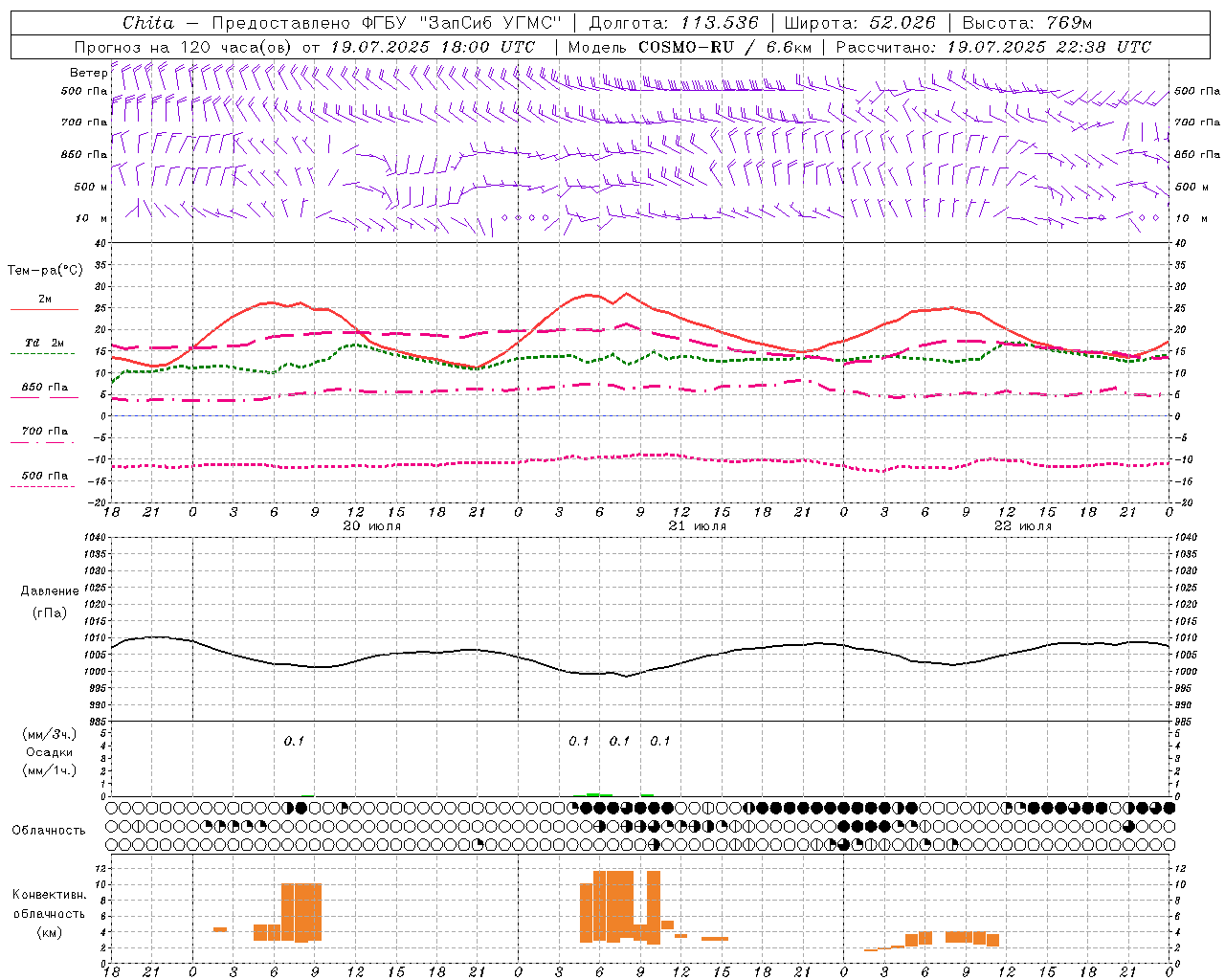Image resolution: width=1225 pixels, height=980 pixels.
Task: Select the provider text ФГБУ "ЗапСиб УГМС"
Action: click(x=462, y=23)
